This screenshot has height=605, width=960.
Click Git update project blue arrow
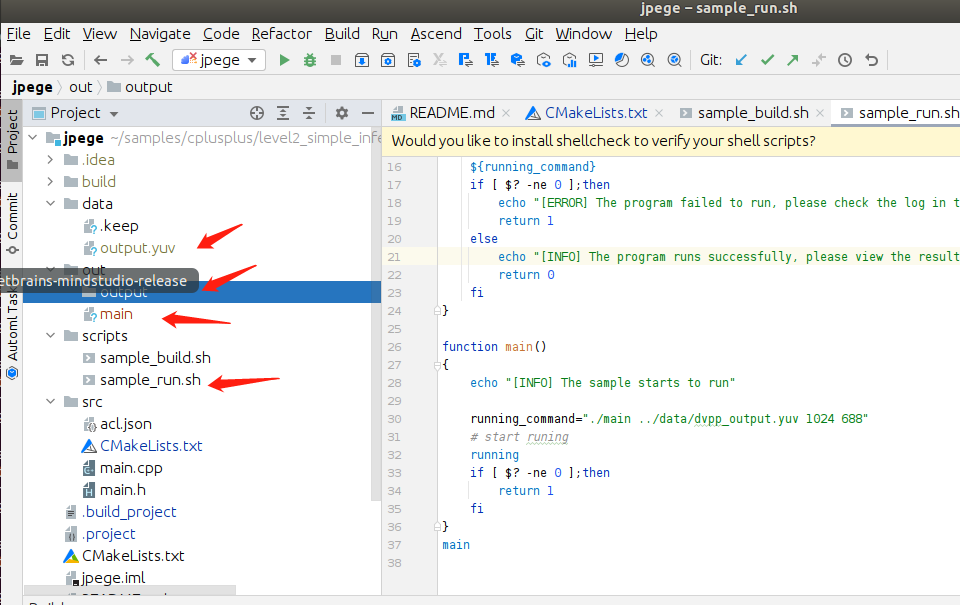[741, 60]
